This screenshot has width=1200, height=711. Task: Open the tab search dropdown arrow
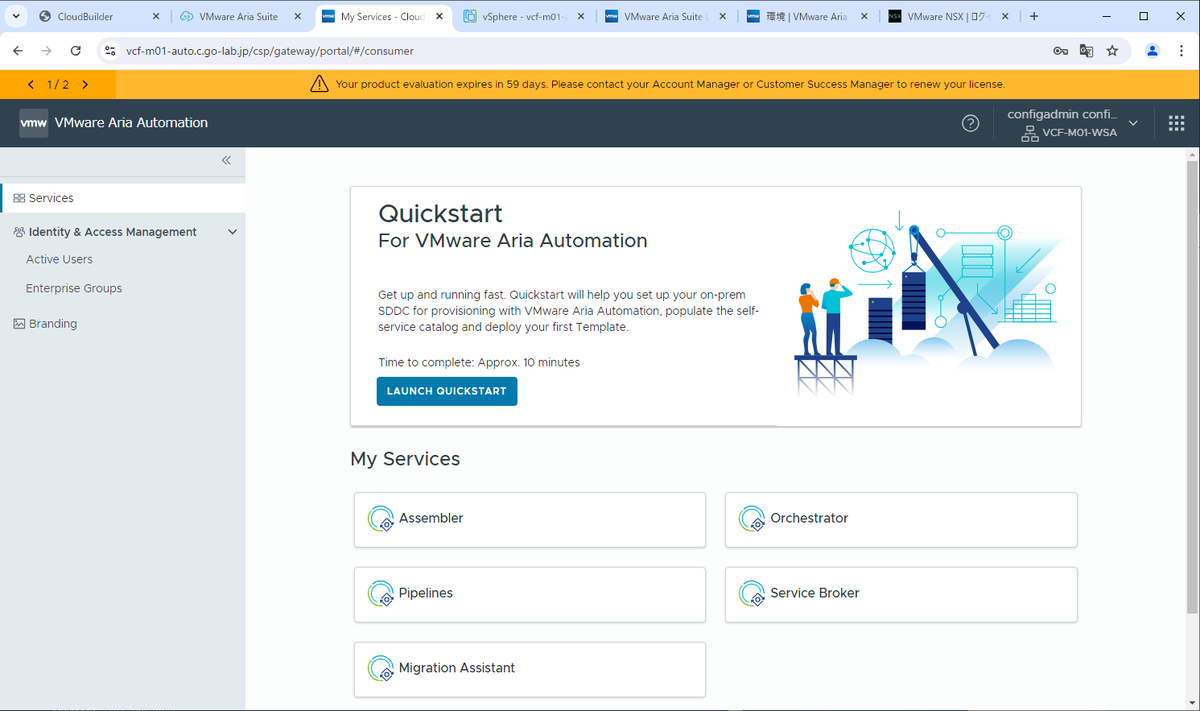click(x=17, y=17)
